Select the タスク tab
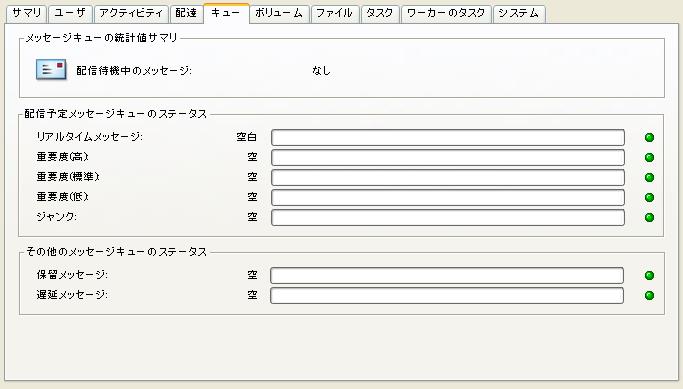 tap(380, 14)
